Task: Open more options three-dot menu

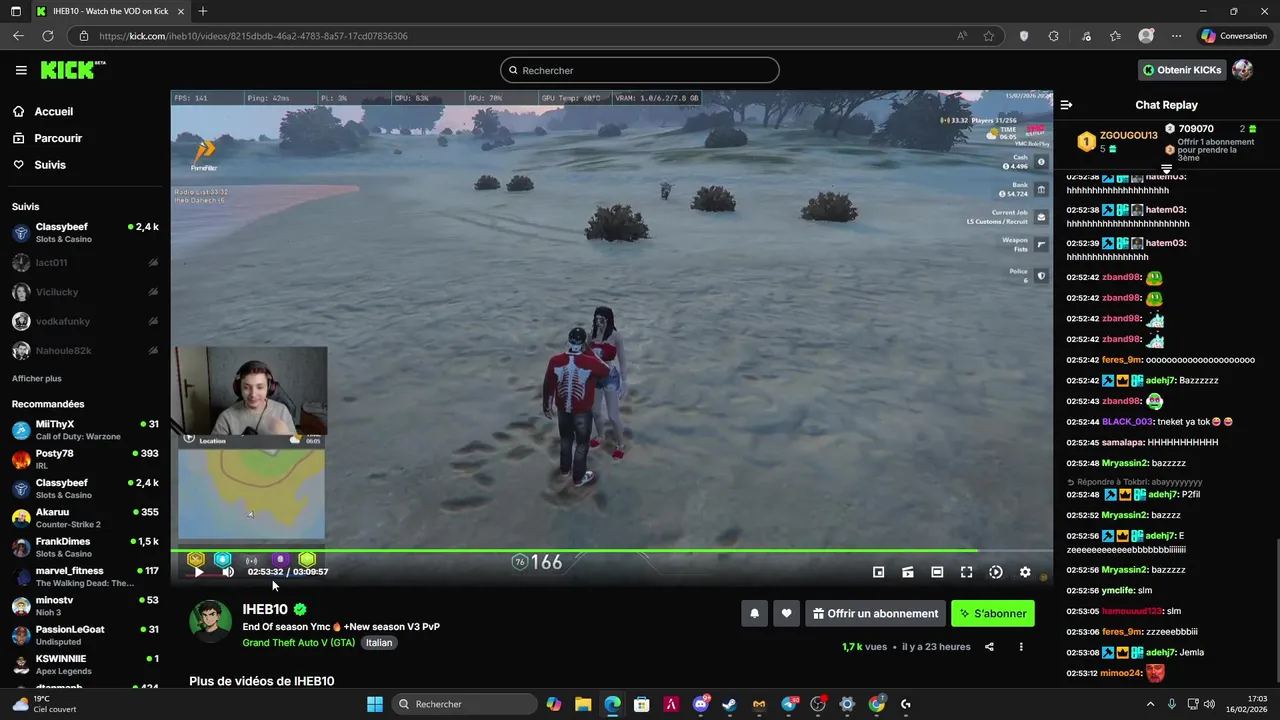Action: [1021, 647]
